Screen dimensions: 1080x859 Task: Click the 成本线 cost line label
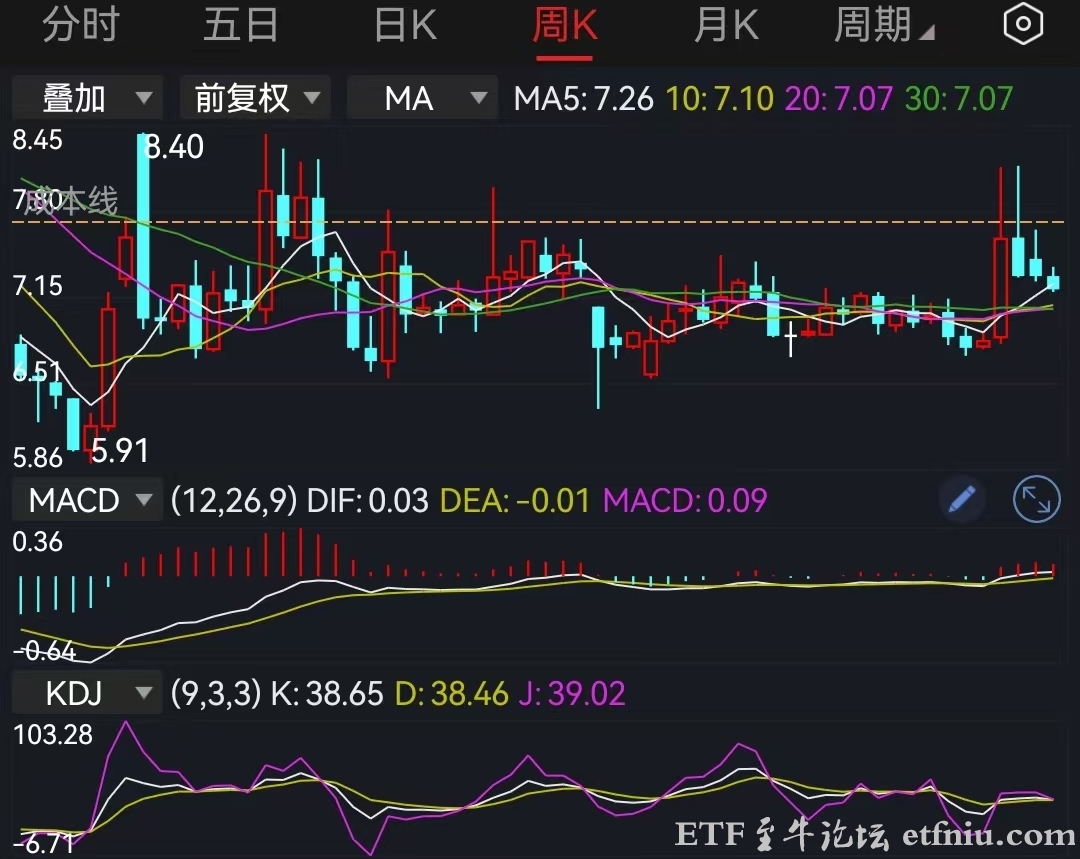(74, 202)
